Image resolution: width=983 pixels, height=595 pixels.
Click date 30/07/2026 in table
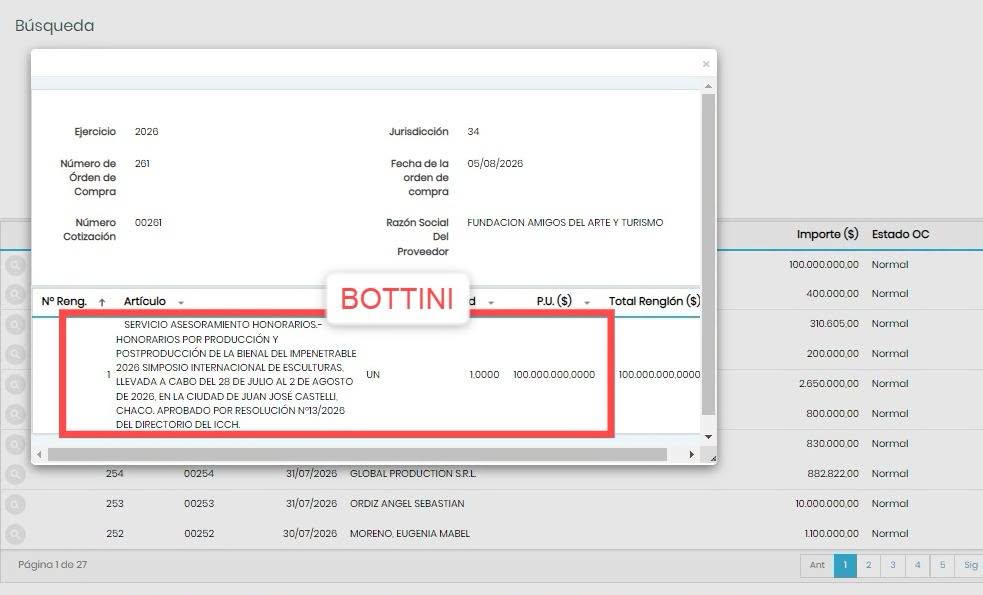coord(310,534)
